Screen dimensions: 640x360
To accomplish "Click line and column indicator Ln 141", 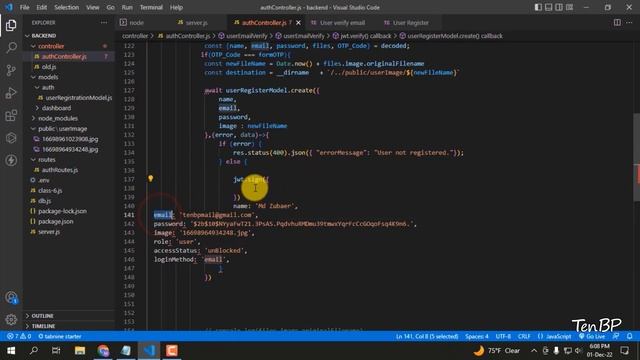I will (x=427, y=336).
